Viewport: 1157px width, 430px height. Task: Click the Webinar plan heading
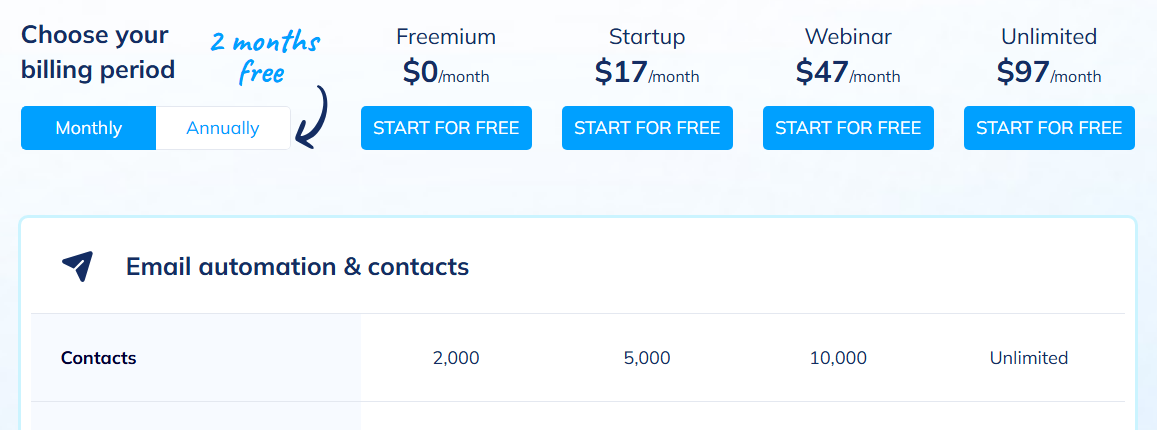point(848,37)
